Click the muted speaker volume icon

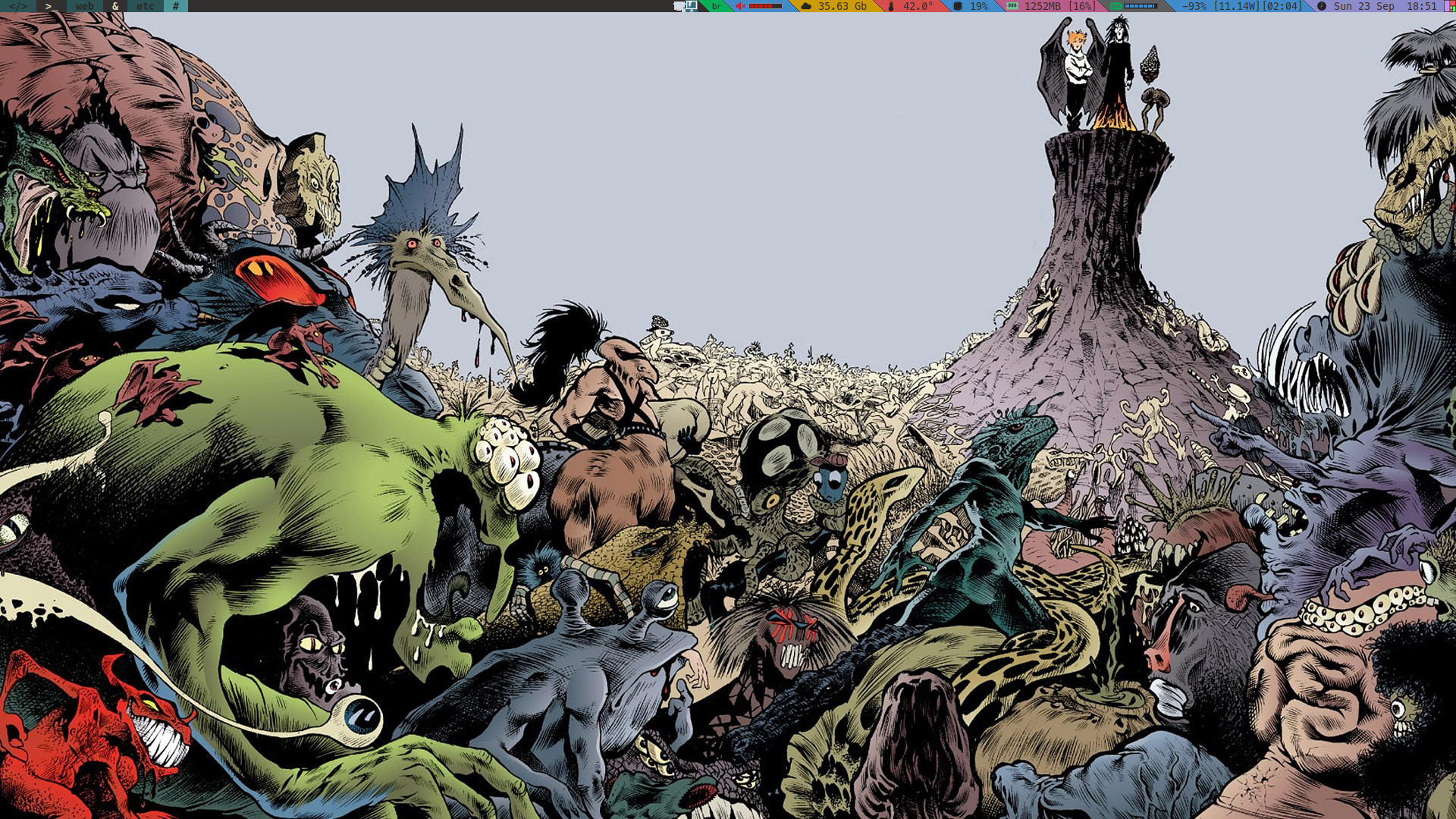pos(740,6)
